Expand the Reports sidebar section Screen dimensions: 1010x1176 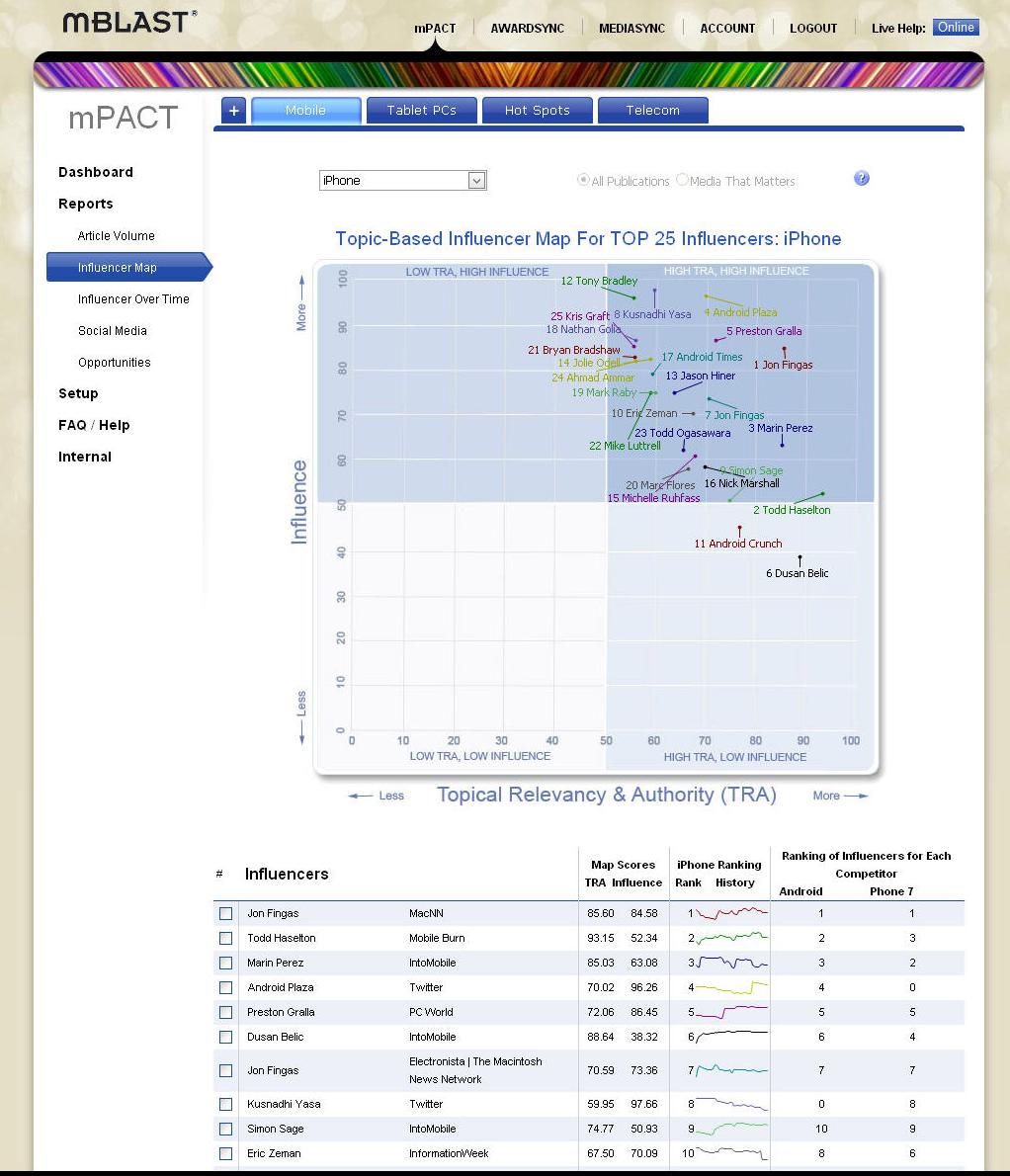85,204
